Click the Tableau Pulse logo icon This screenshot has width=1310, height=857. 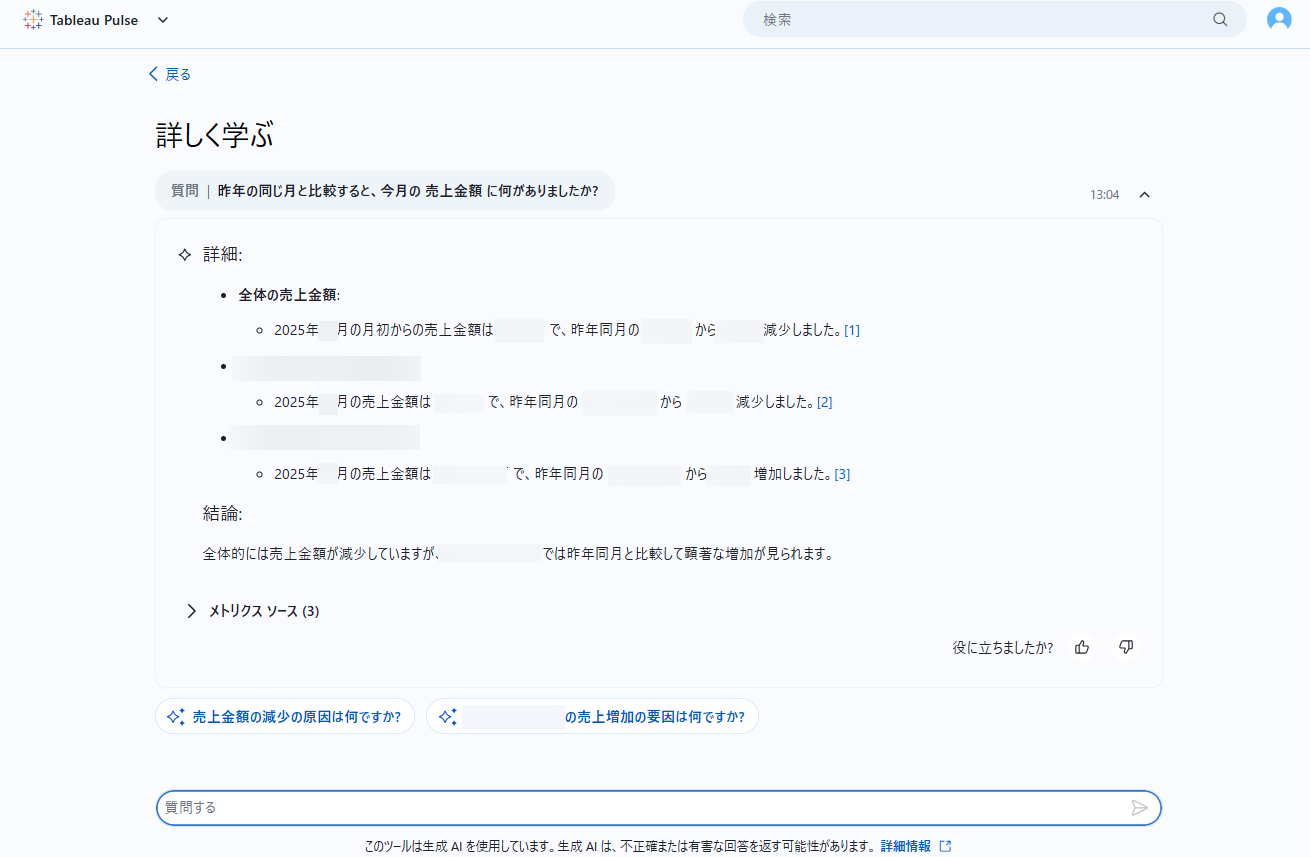(33, 20)
